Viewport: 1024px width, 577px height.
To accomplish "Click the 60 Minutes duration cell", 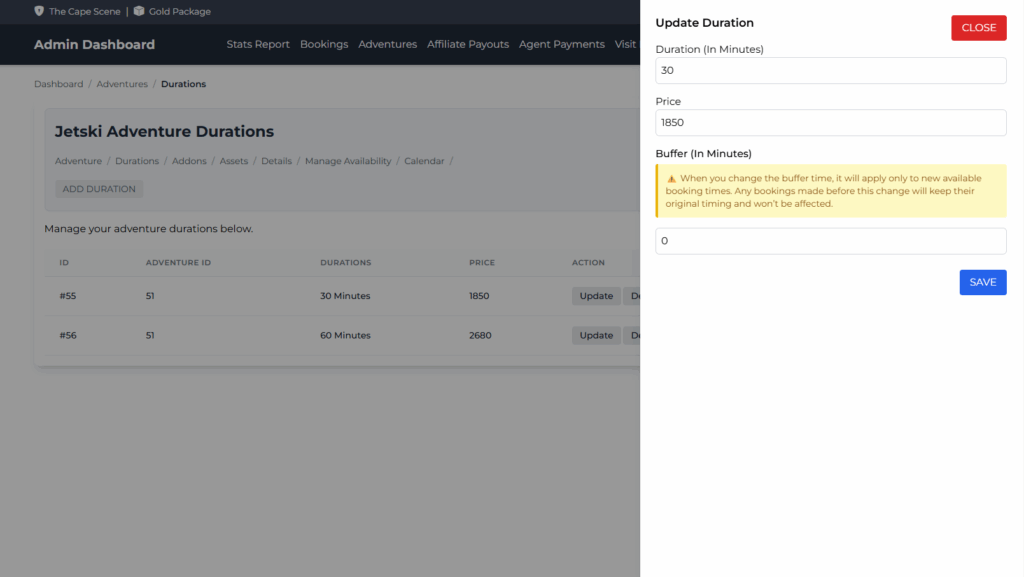I will [x=345, y=335].
